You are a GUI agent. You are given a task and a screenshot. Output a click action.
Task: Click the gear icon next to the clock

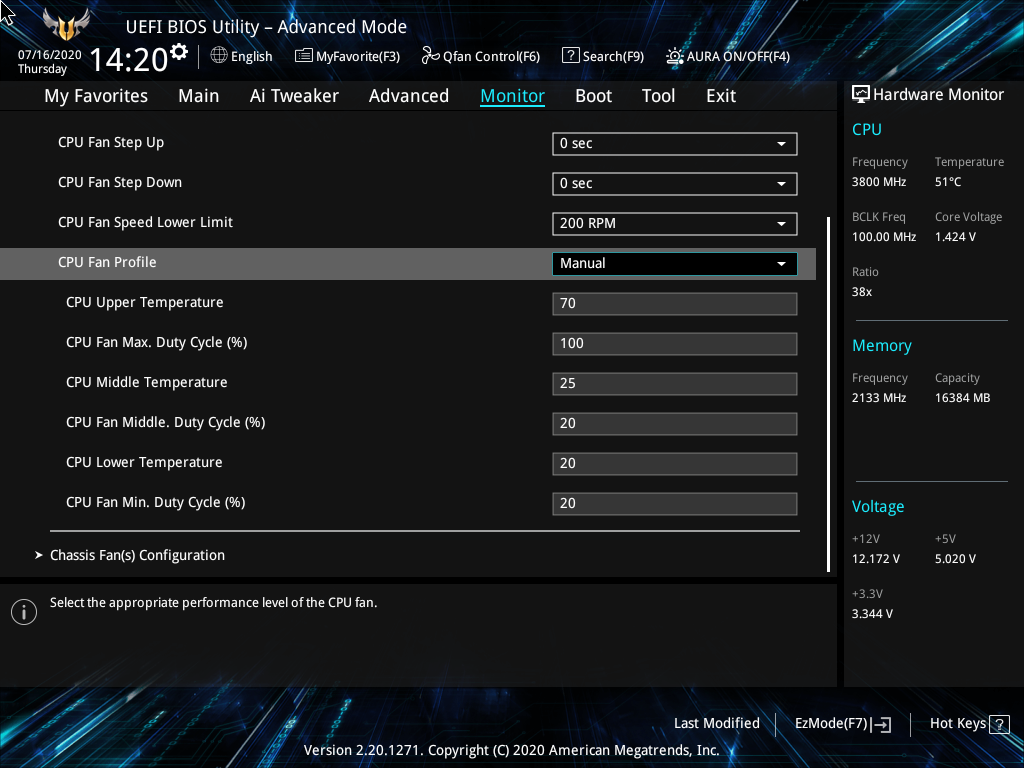pyautogui.click(x=179, y=51)
